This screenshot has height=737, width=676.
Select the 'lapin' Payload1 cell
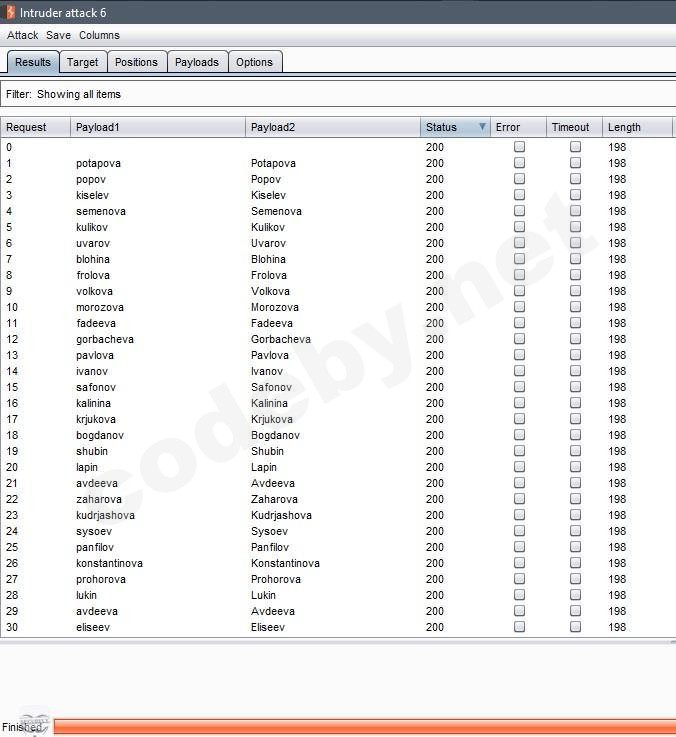(x=87, y=467)
